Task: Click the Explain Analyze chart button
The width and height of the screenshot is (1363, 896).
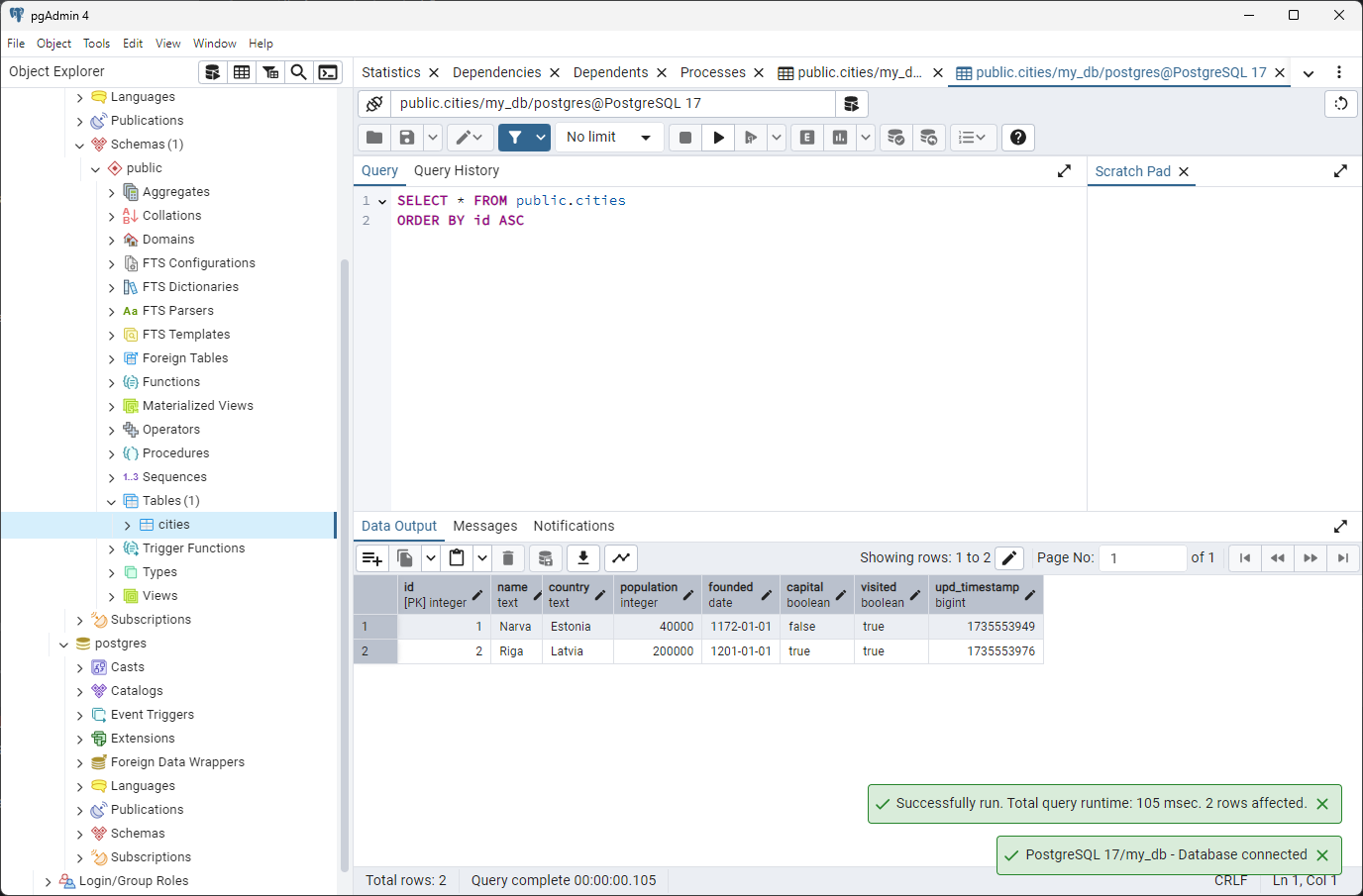Action: coord(840,138)
